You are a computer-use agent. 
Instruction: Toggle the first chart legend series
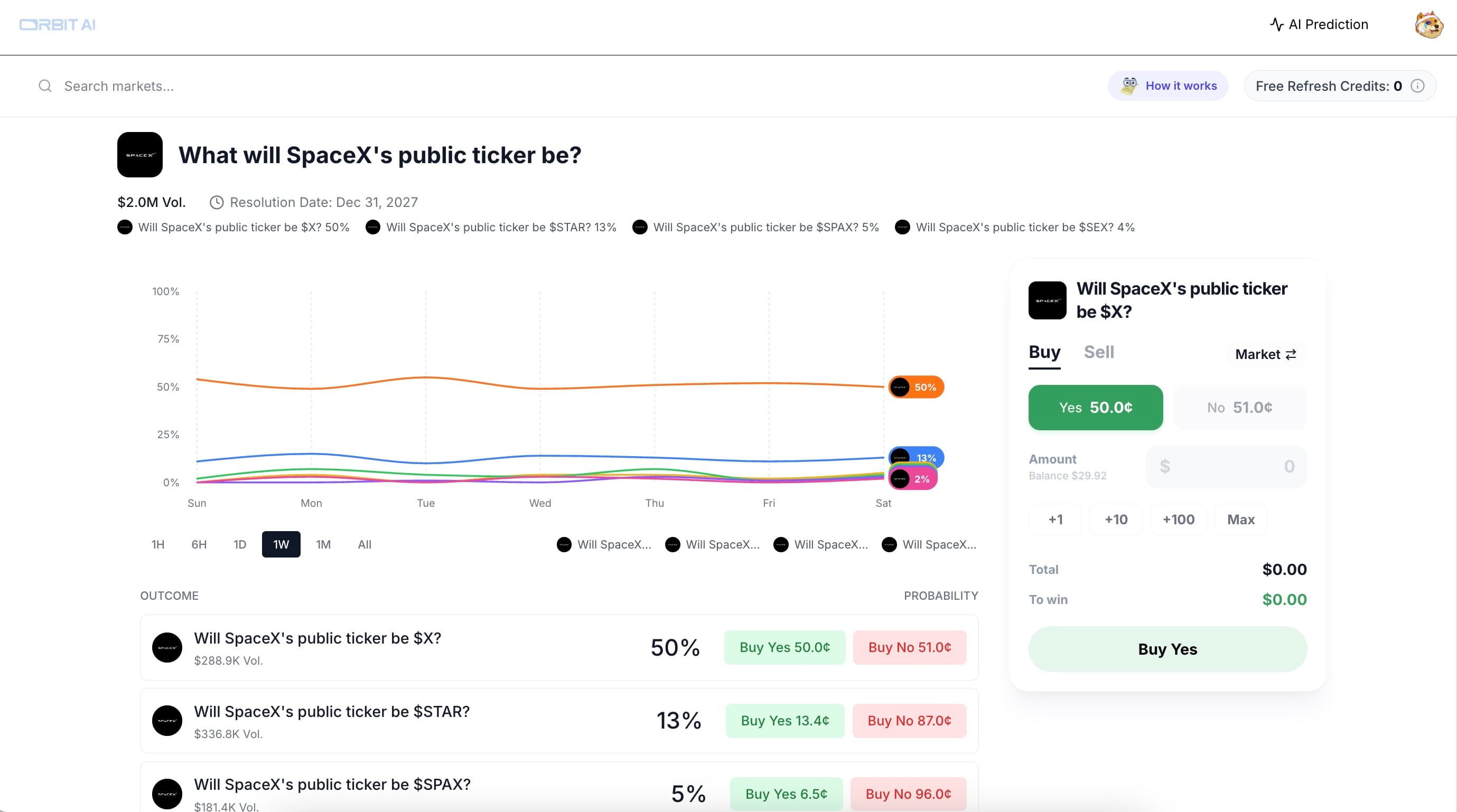pyautogui.click(x=603, y=545)
